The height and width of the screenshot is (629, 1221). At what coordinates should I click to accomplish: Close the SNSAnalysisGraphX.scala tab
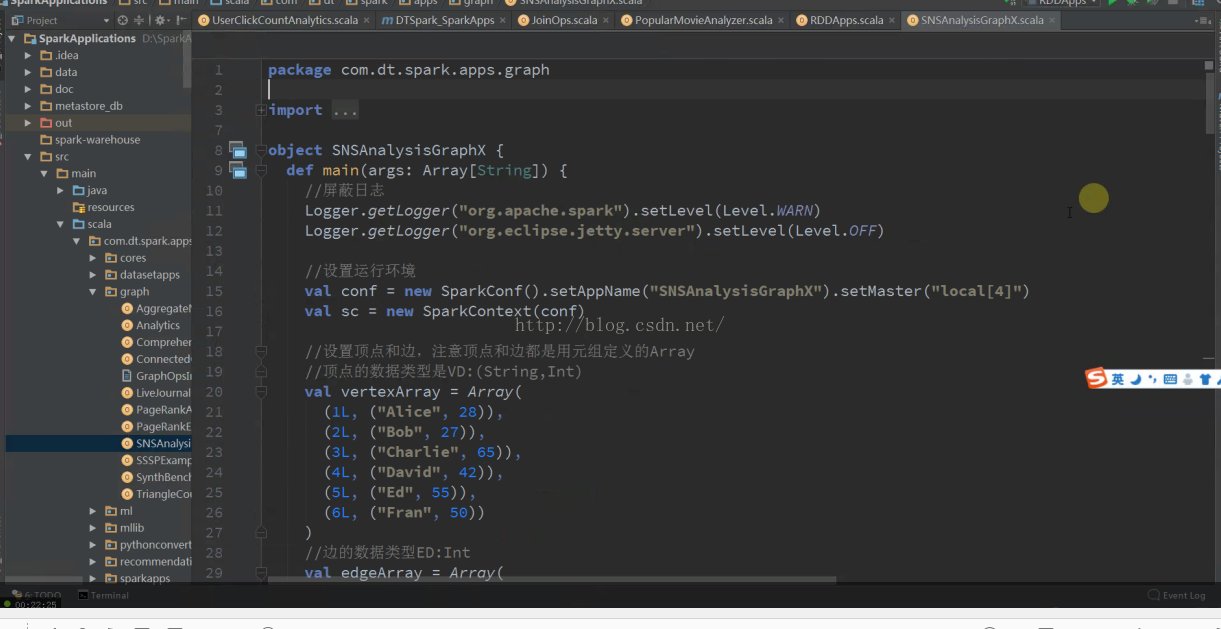pos(1052,20)
